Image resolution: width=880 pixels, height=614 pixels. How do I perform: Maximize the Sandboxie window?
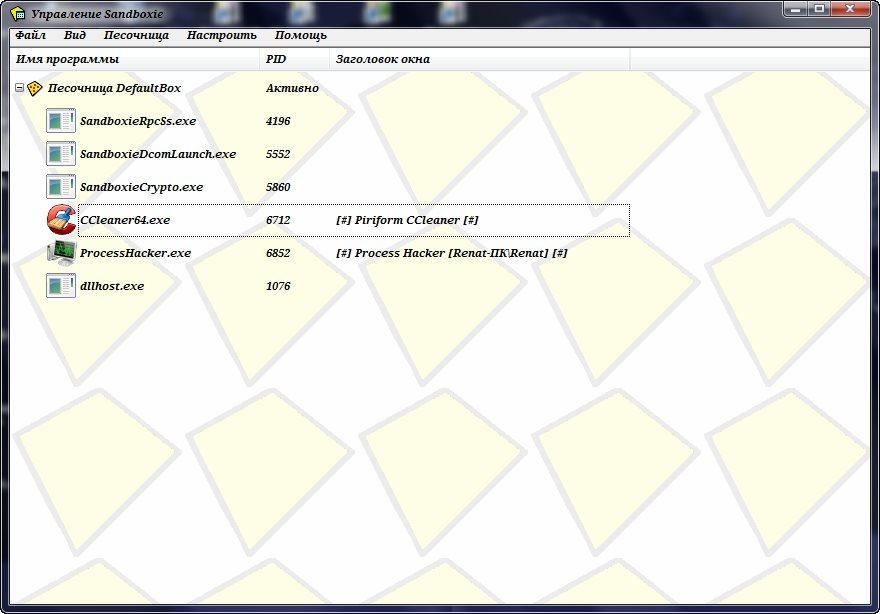click(819, 9)
